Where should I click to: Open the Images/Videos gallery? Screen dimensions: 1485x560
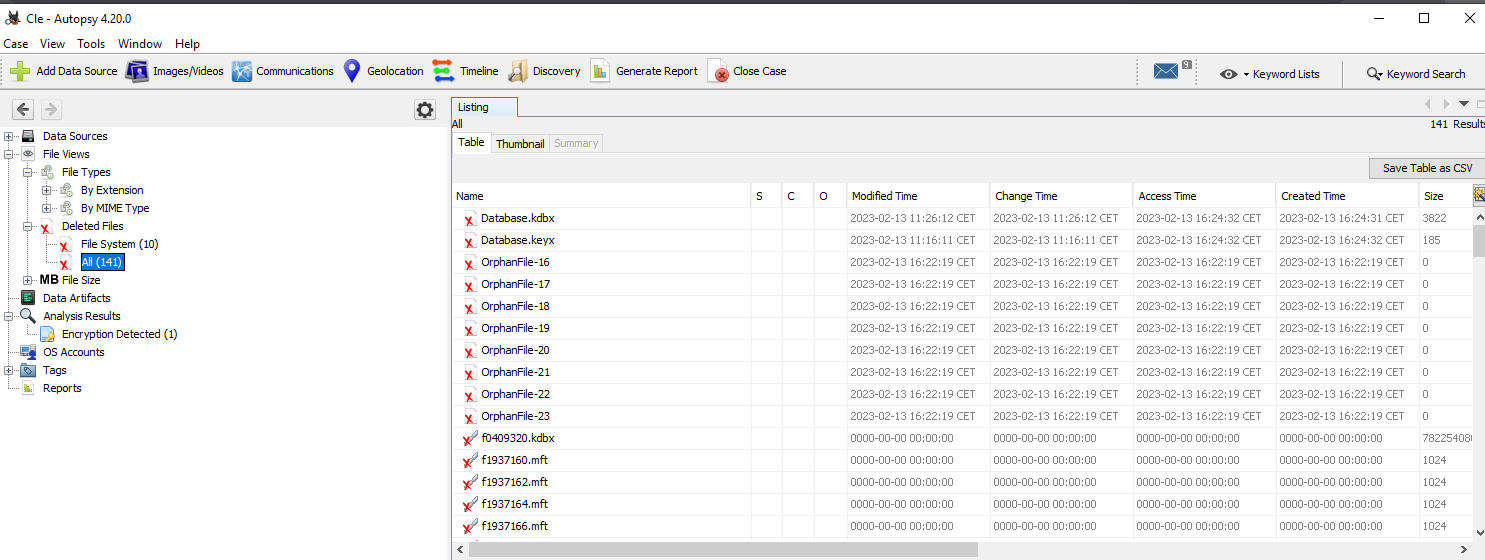[x=137, y=71]
